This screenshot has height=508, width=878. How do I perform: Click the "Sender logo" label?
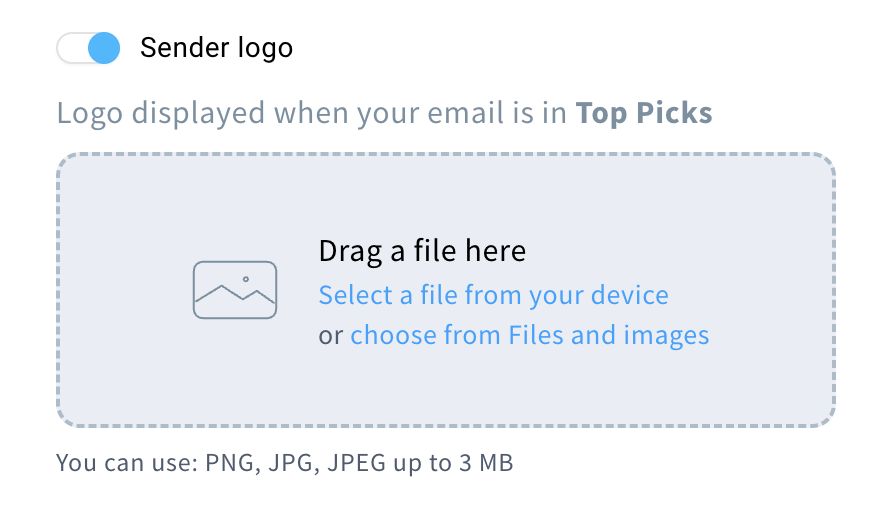(x=216, y=48)
